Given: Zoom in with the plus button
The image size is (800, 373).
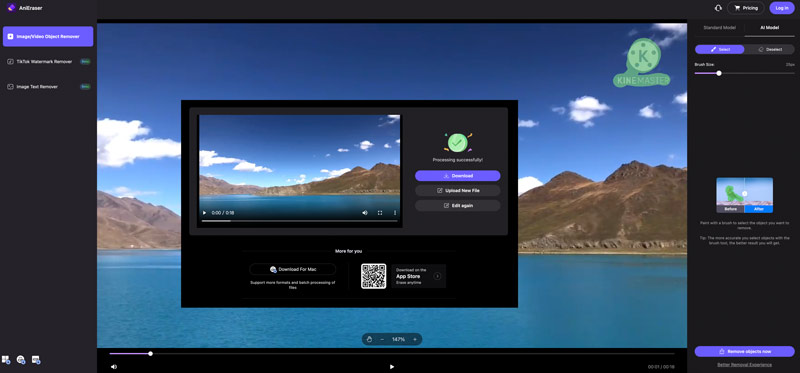Looking at the screenshot, I should (x=415, y=339).
